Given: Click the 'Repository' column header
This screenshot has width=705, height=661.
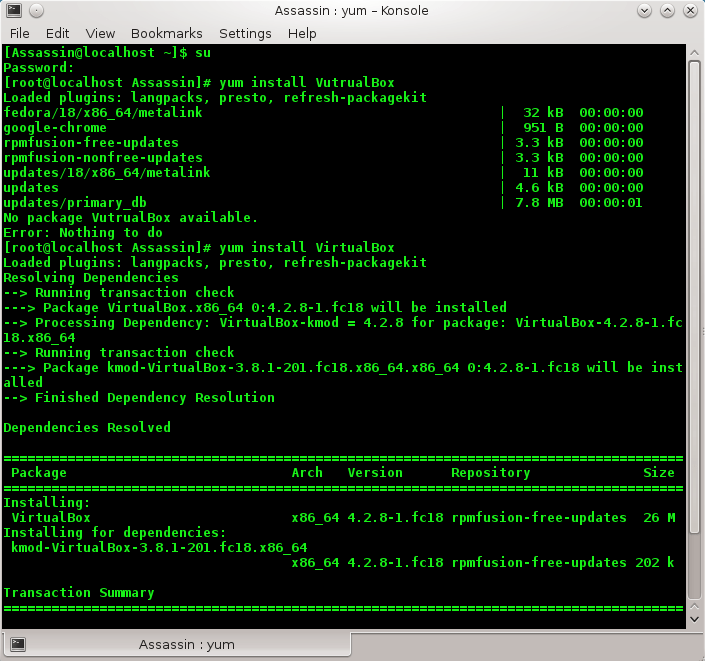Looking at the screenshot, I should 491,473.
